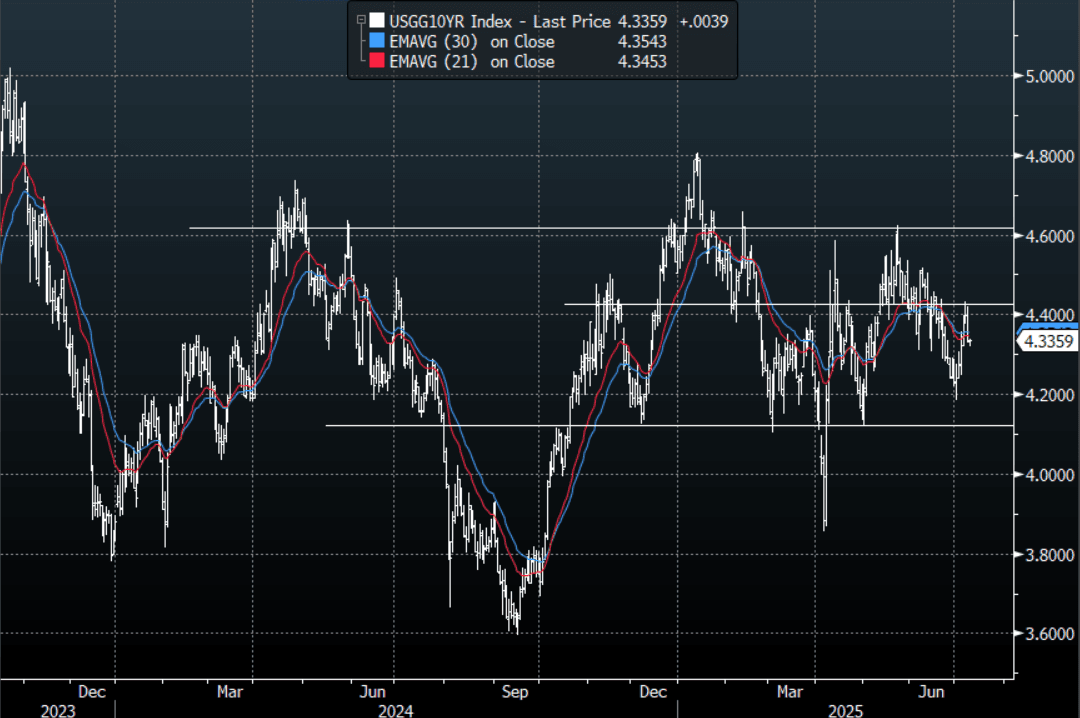This screenshot has width=1080, height=718.
Task: Select the EMAVG (30) on Close entry
Action: coord(472,41)
